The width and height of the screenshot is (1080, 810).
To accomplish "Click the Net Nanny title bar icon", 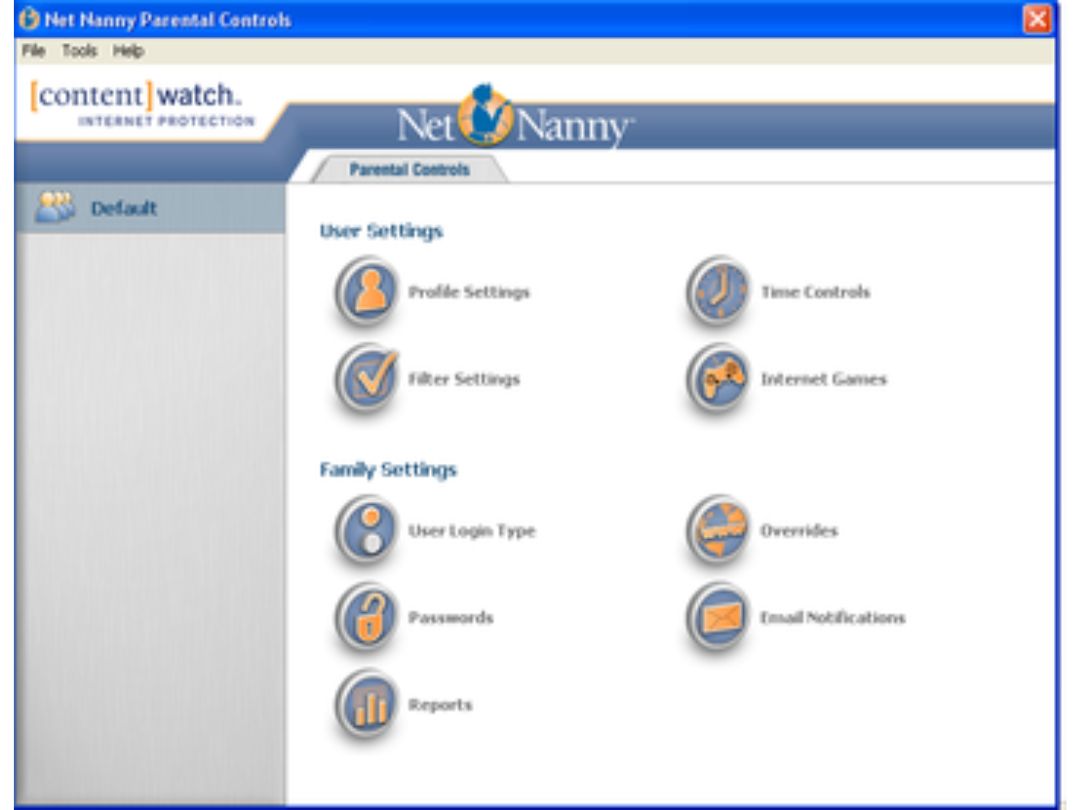I will pyautogui.click(x=29, y=19).
